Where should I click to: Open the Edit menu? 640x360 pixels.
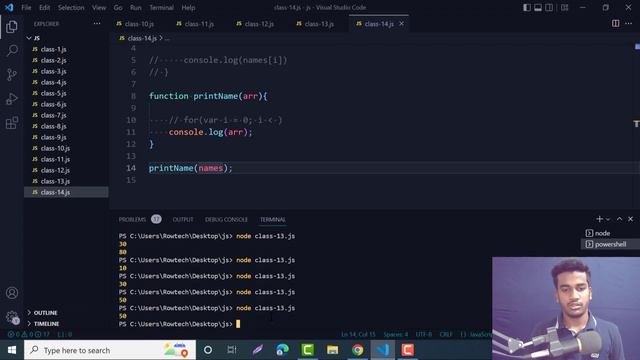(x=44, y=7)
